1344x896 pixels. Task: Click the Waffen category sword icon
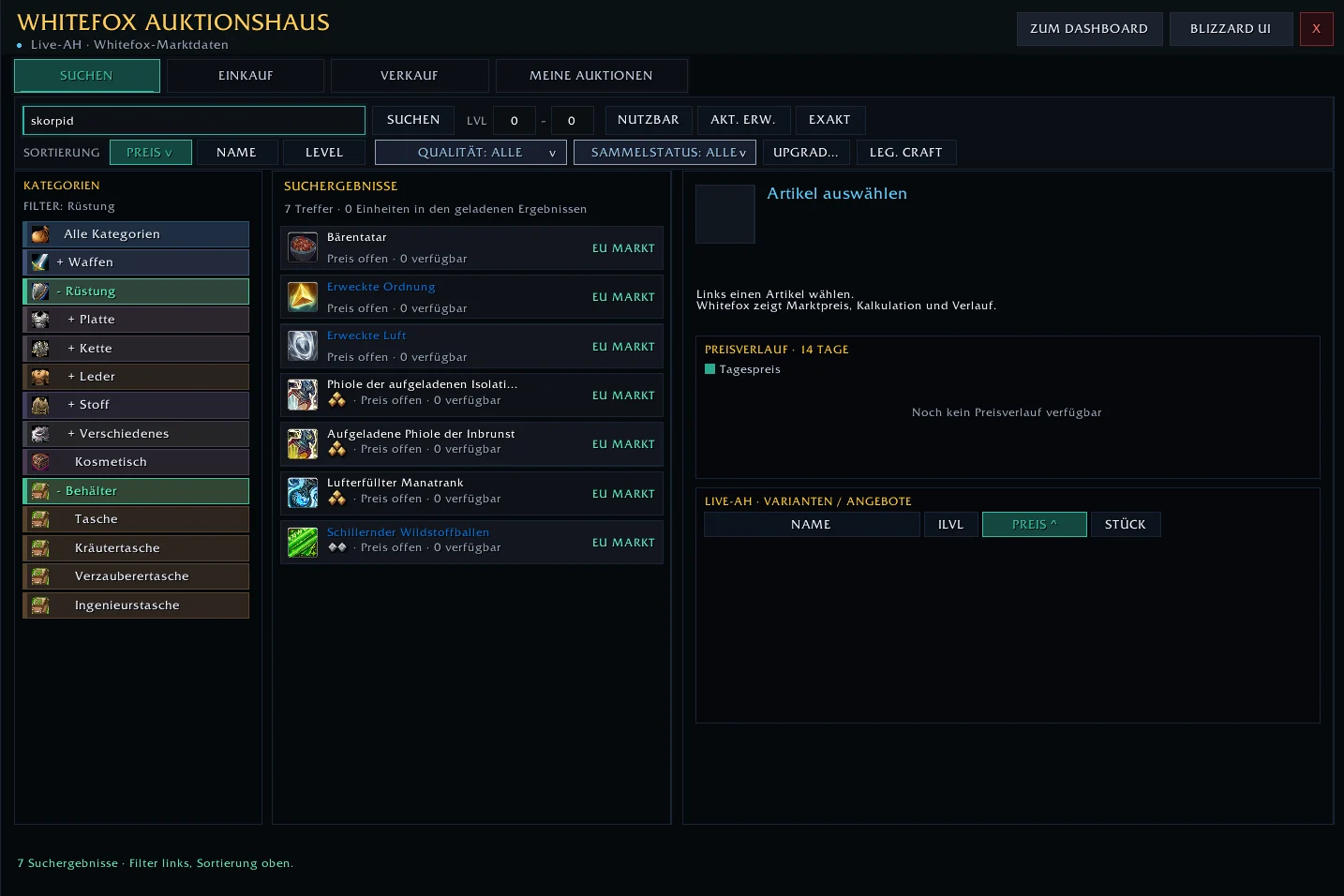[x=39, y=262]
